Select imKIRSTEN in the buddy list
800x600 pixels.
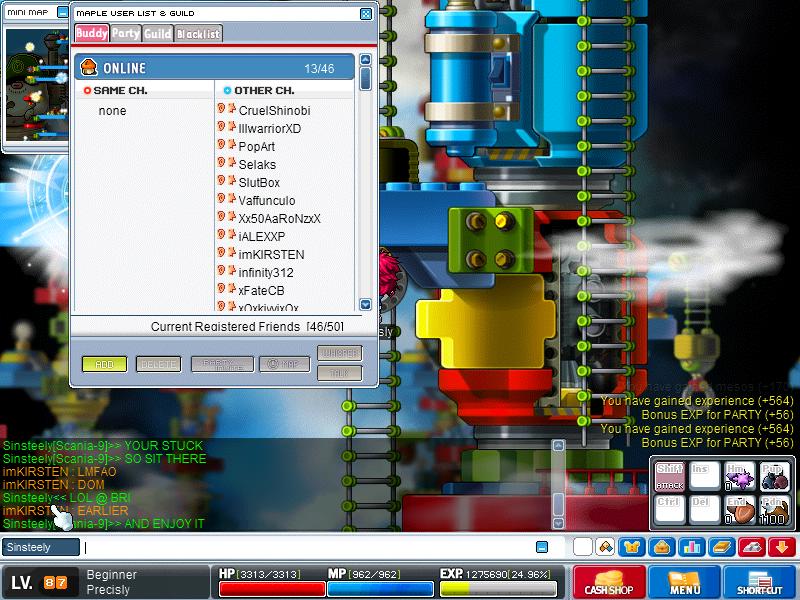(x=271, y=255)
